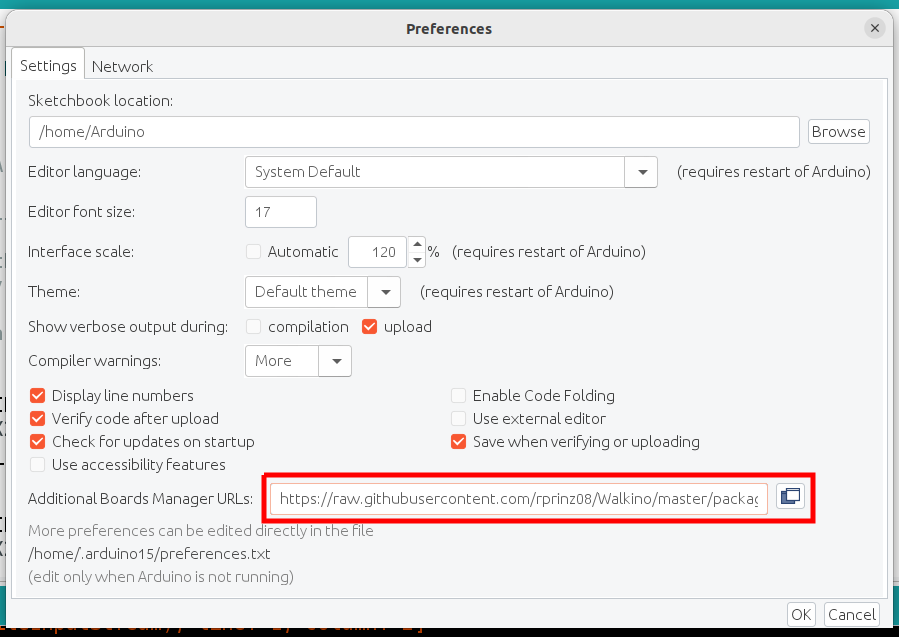The width and height of the screenshot is (899, 637).
Task: Toggle Verify code after upload
Action: coord(38,419)
